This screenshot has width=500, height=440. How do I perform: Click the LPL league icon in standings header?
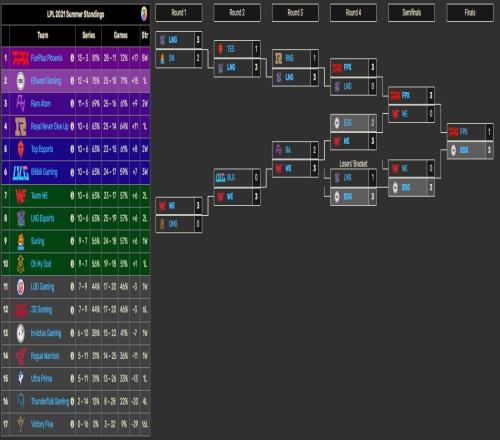[144, 14]
